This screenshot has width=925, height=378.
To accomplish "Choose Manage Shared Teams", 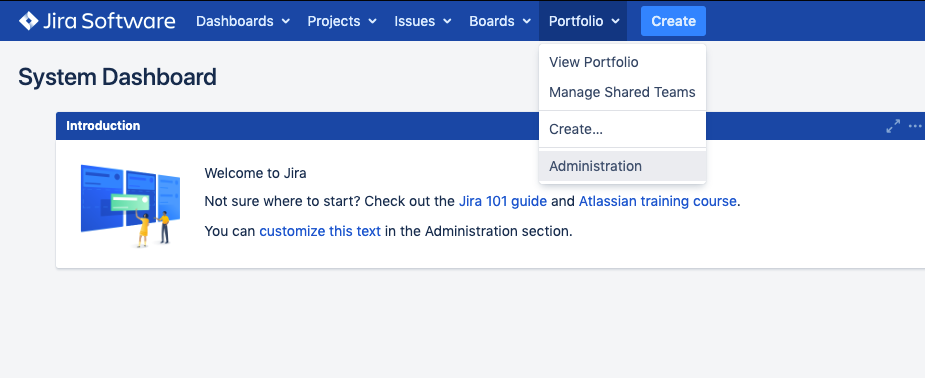I will coord(622,92).
